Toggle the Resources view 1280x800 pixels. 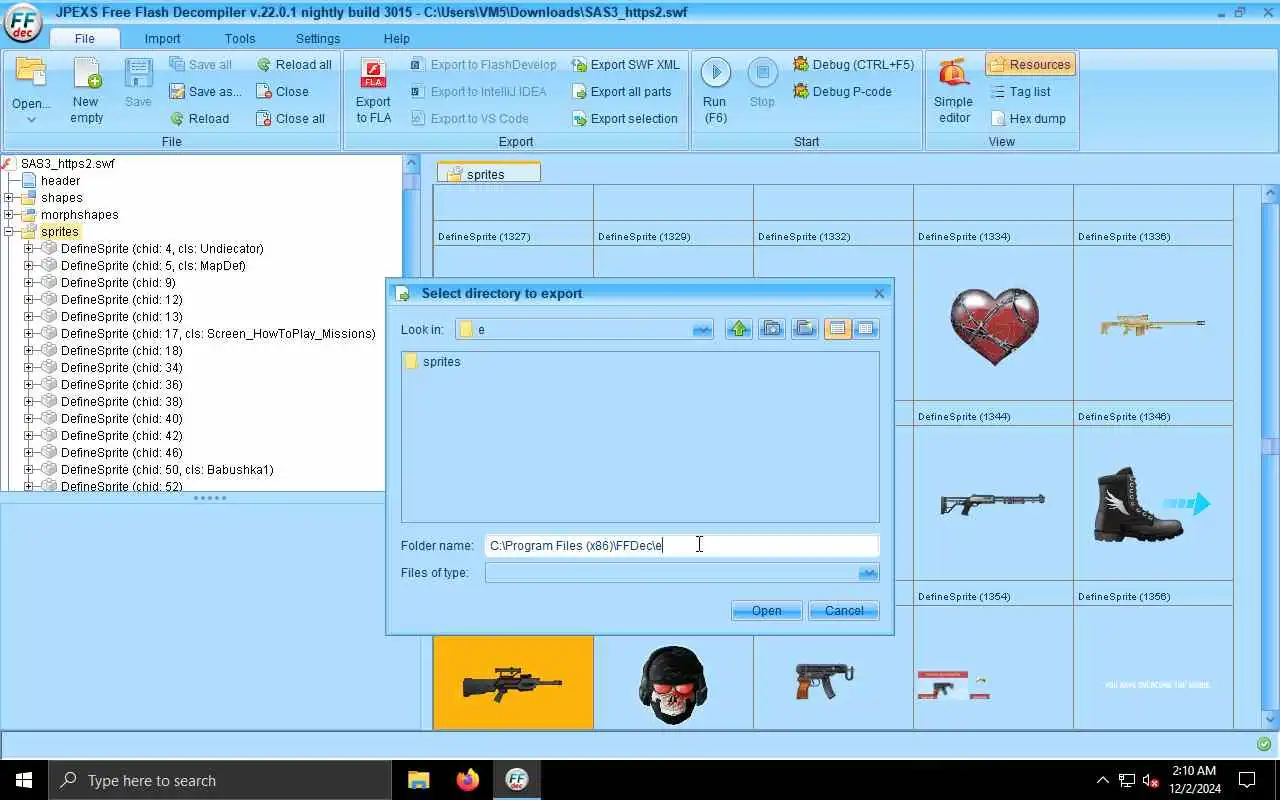(x=1030, y=64)
